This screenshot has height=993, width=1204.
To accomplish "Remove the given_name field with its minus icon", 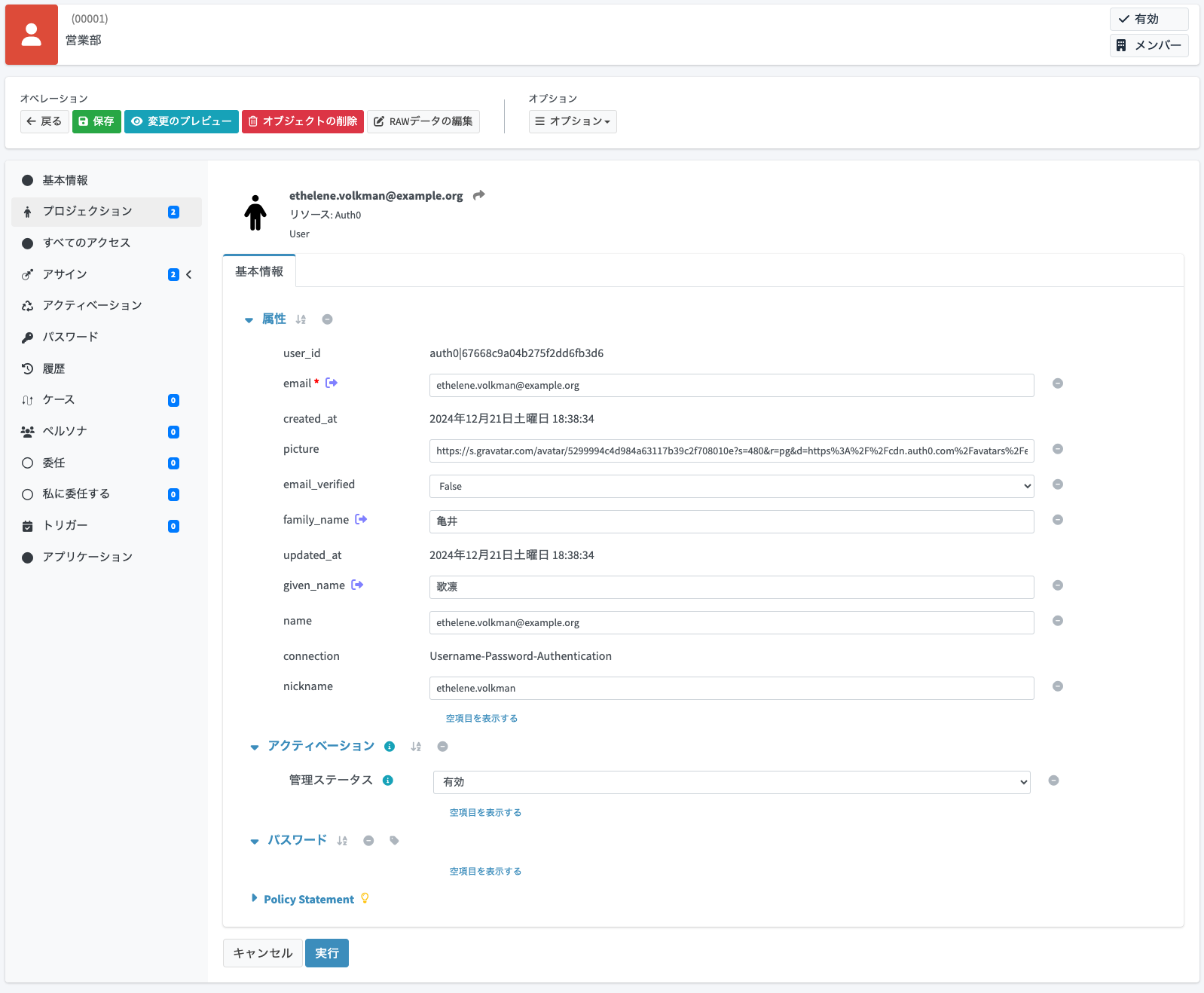I will tap(1058, 585).
